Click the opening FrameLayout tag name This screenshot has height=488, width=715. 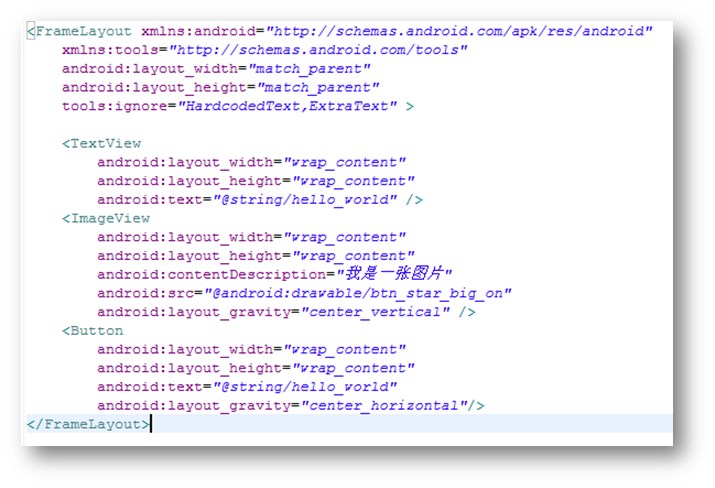pos(83,31)
